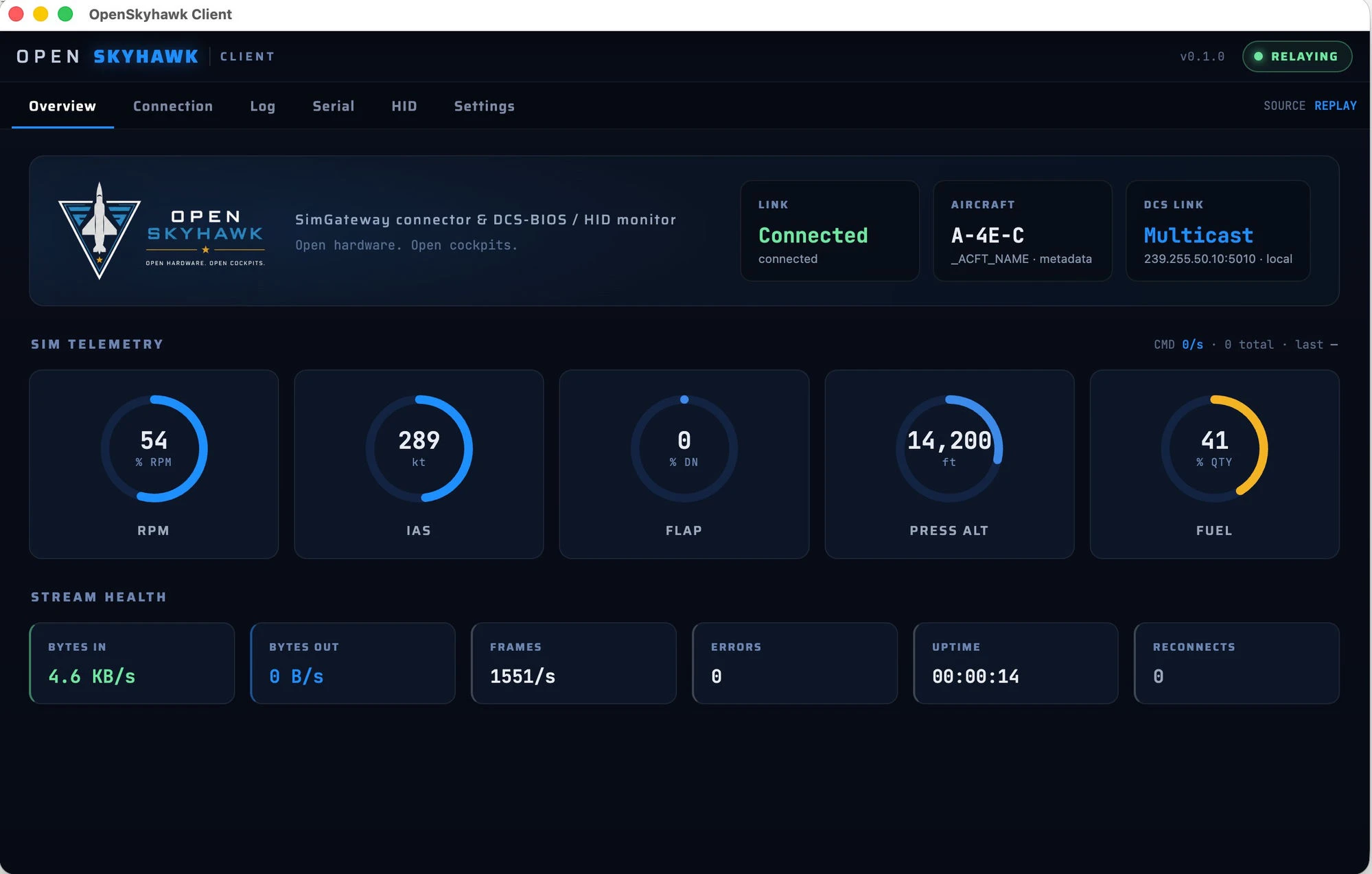Image resolution: width=1372 pixels, height=874 pixels.
Task: Click the OPEN SKYHAWK header wordmark
Action: pyautogui.click(x=108, y=56)
